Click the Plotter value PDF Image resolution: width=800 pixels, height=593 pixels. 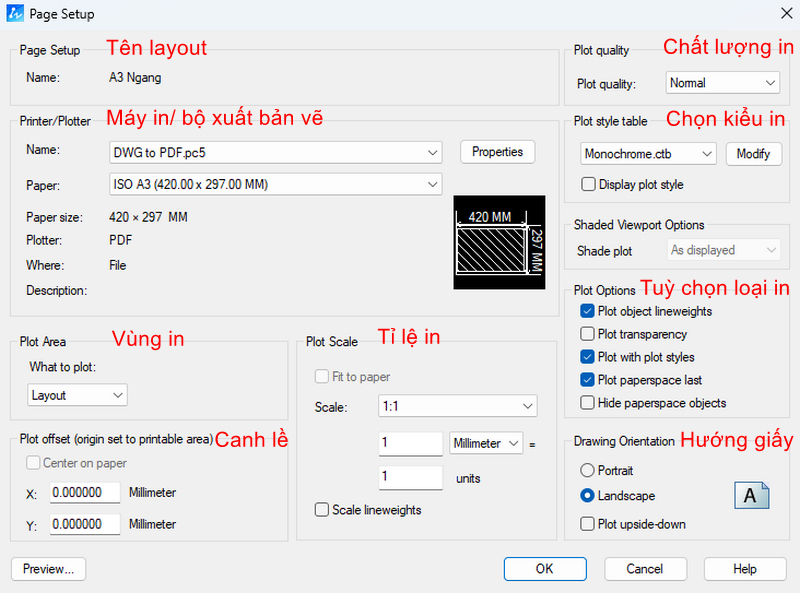pos(120,240)
